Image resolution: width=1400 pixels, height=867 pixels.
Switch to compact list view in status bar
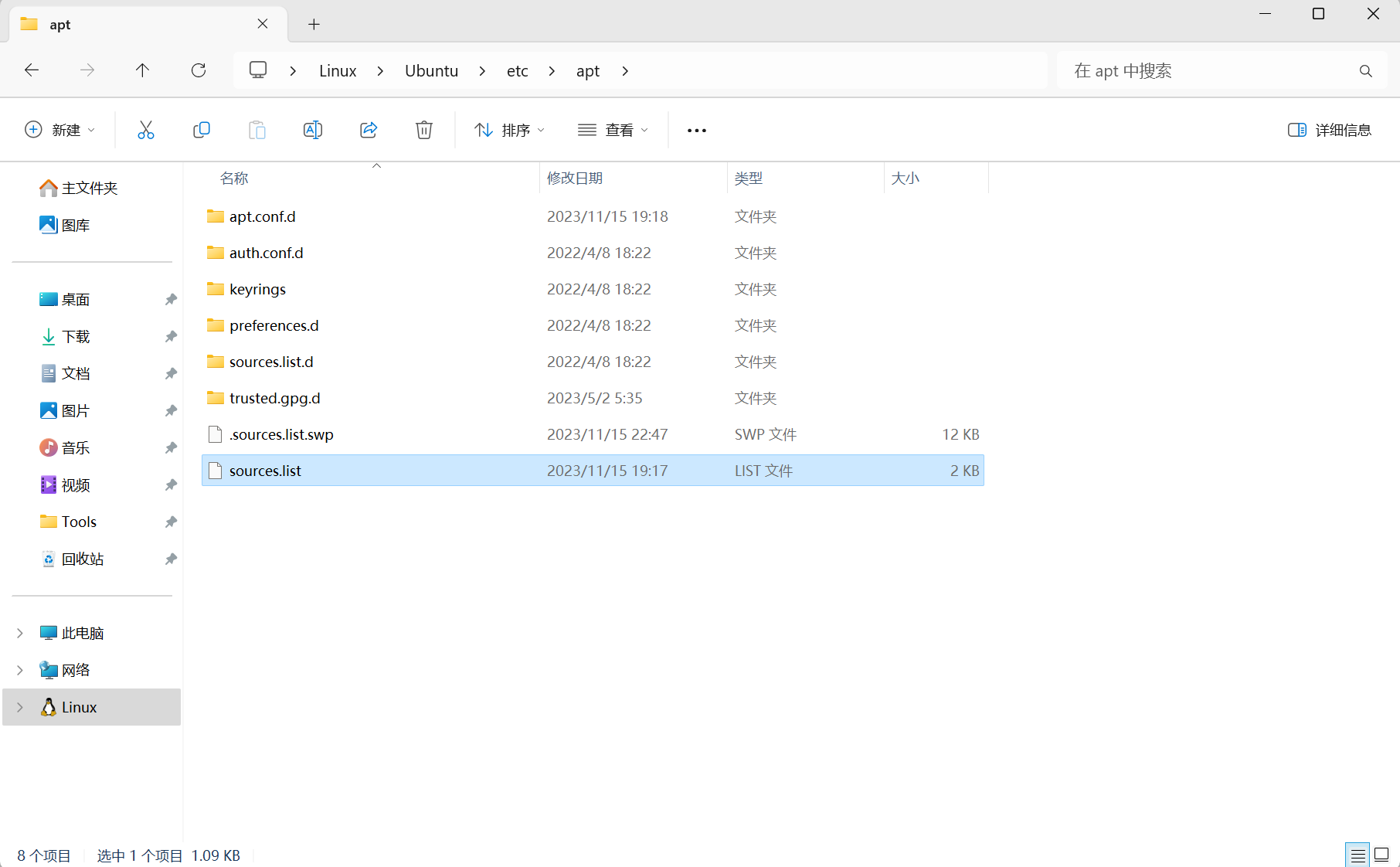click(1358, 855)
